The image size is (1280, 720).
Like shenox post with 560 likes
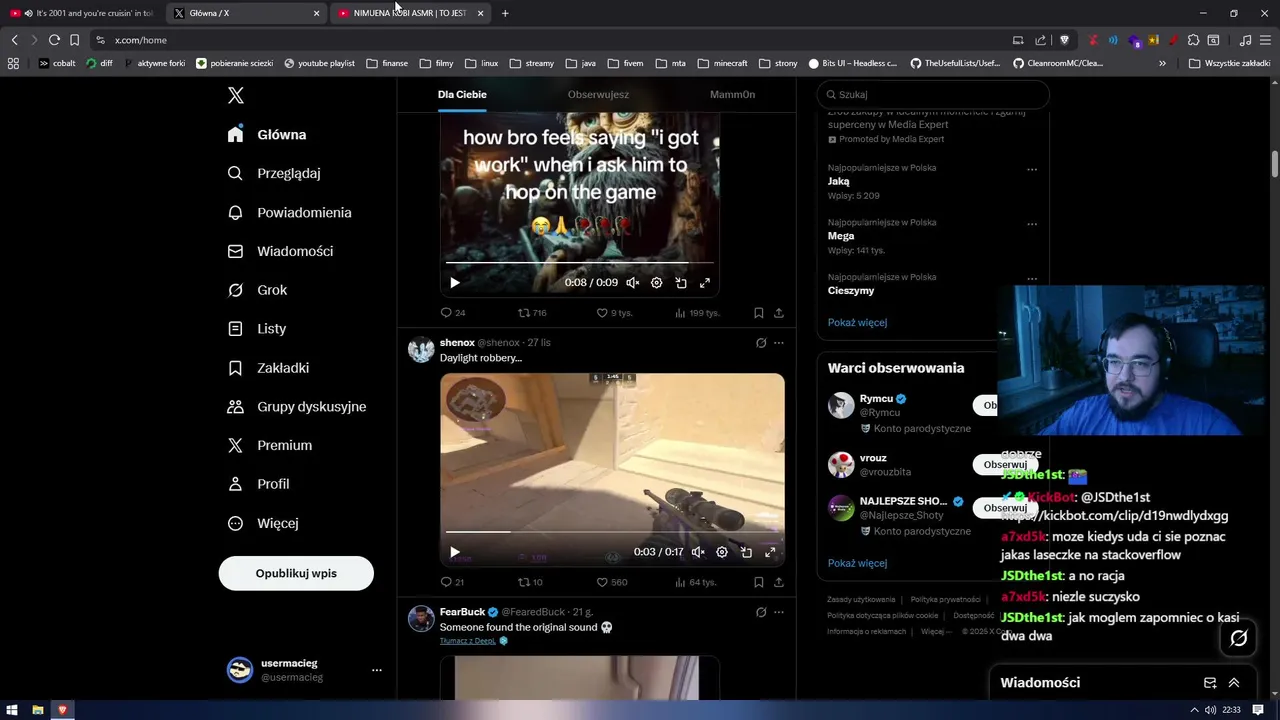(612, 582)
